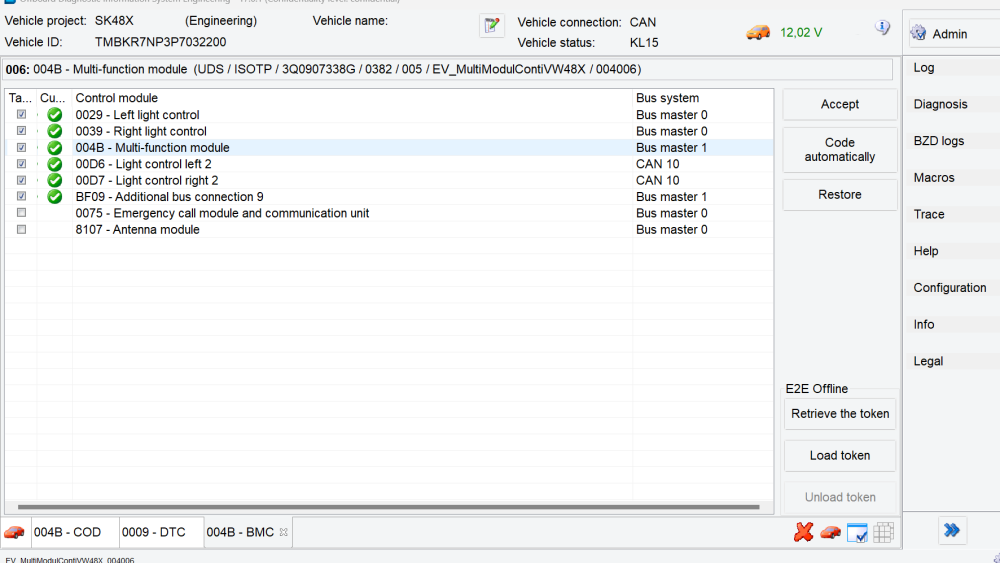
Task: Click the Unload token button
Action: coord(840,497)
